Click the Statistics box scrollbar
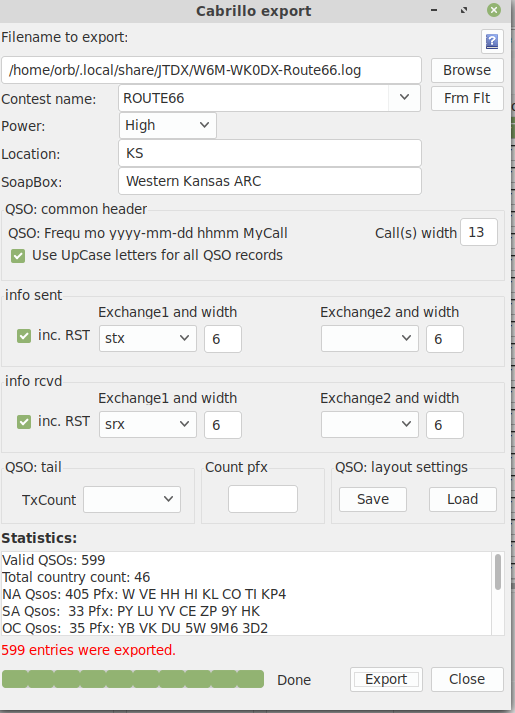 pyautogui.click(x=498, y=593)
